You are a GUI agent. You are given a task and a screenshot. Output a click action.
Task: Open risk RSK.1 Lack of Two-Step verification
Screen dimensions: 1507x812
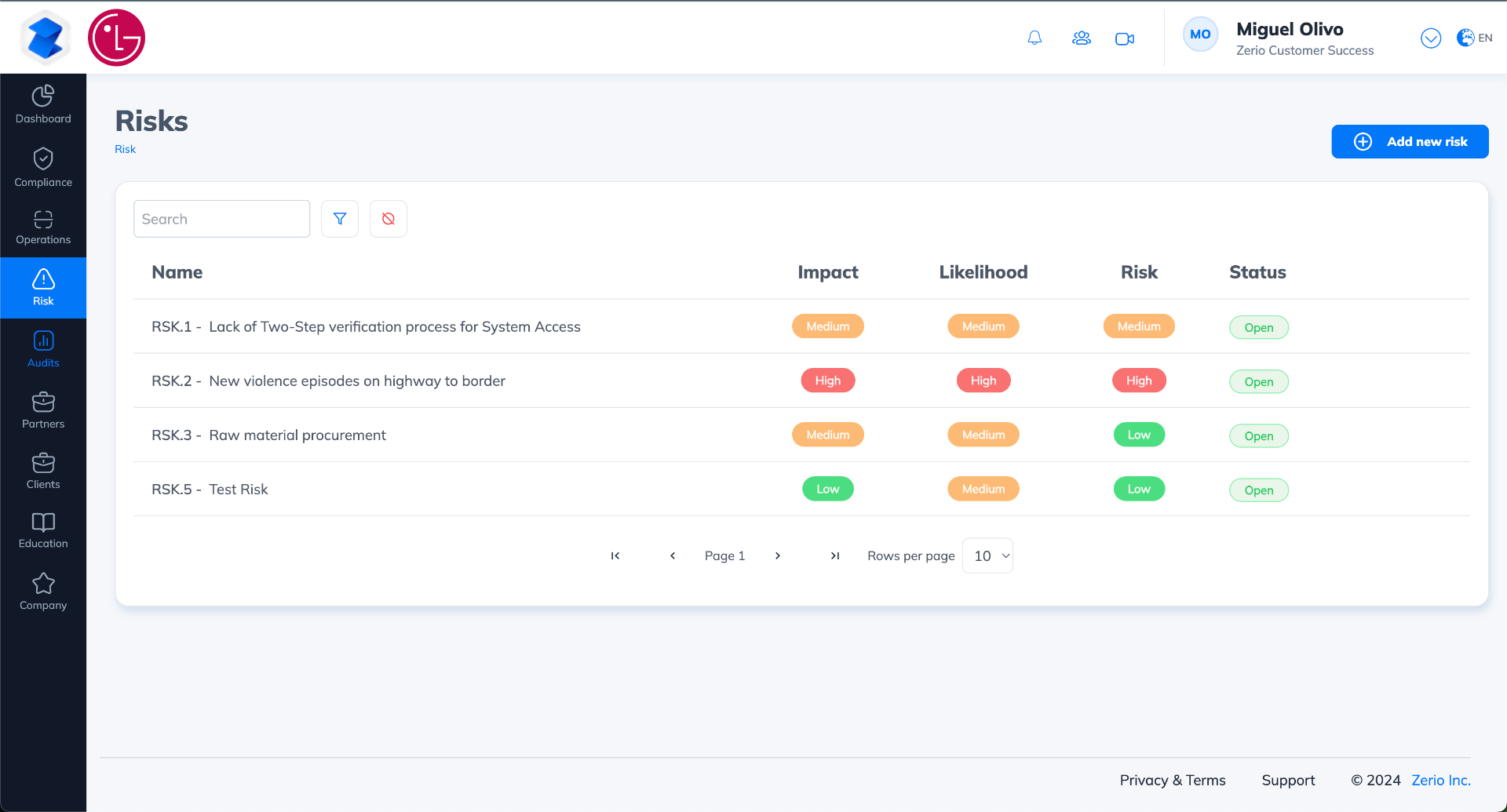[801, 326]
